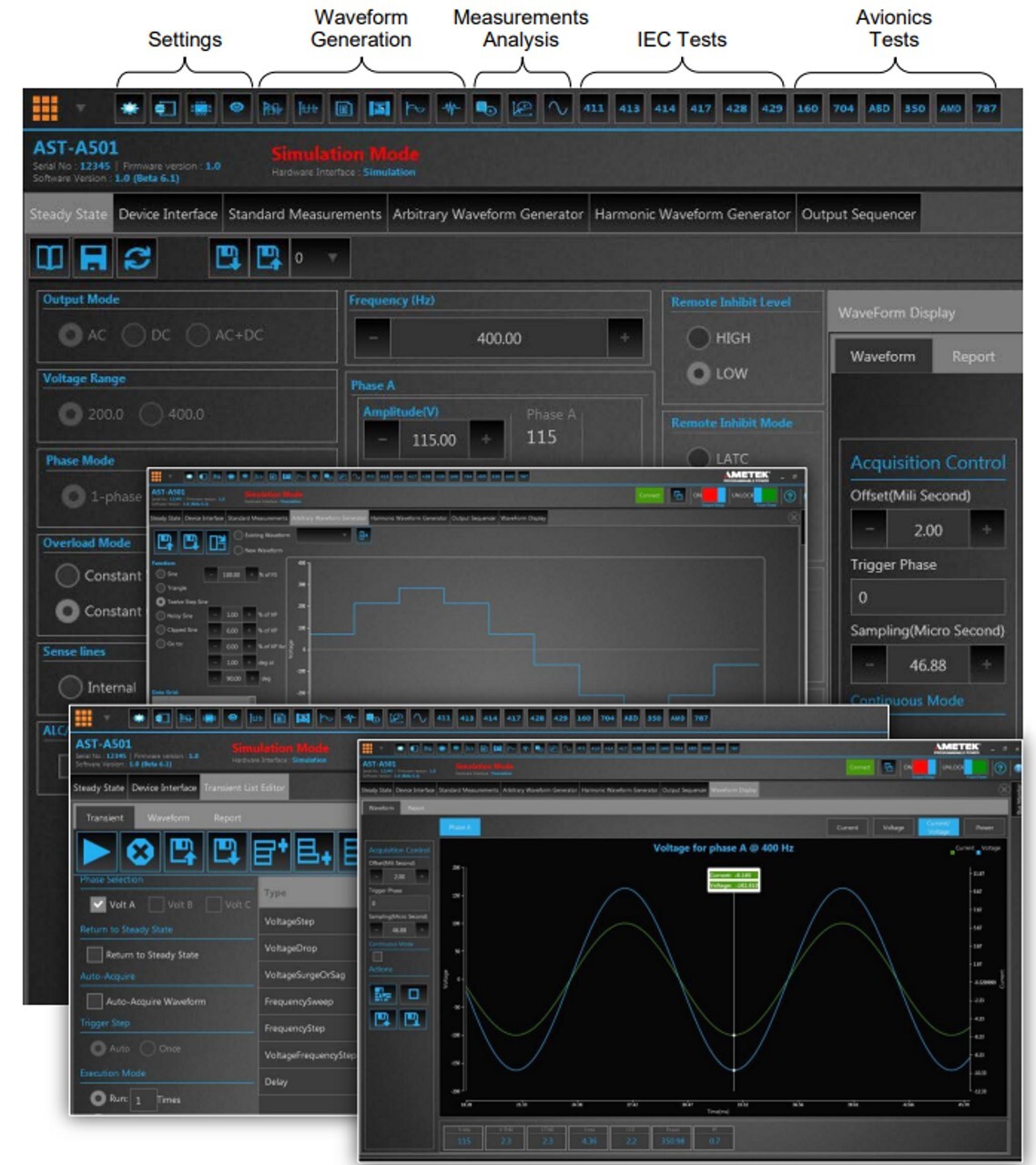The image size is (1036, 1165).
Task: Check Return to Steady State box
Action: [x=94, y=955]
